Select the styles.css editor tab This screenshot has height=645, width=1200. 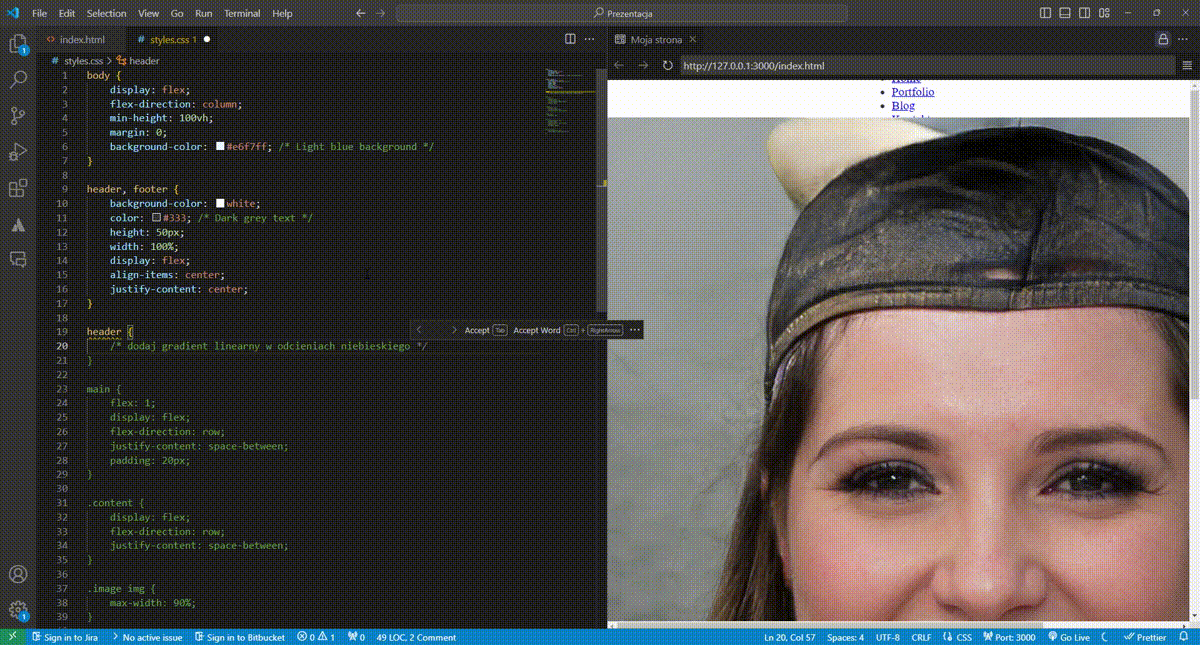point(173,39)
